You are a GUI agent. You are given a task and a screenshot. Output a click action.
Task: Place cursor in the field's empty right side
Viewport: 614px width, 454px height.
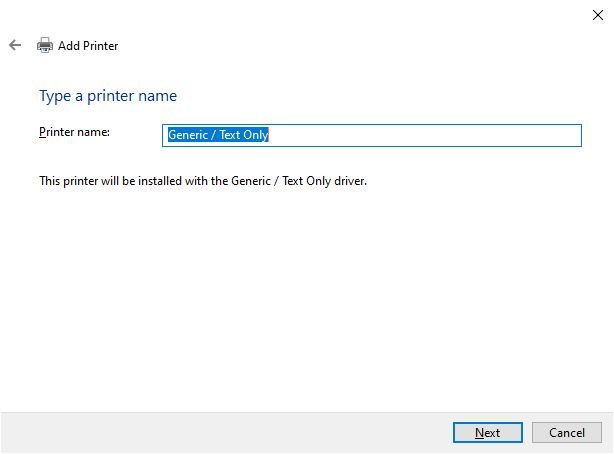click(x=425, y=135)
